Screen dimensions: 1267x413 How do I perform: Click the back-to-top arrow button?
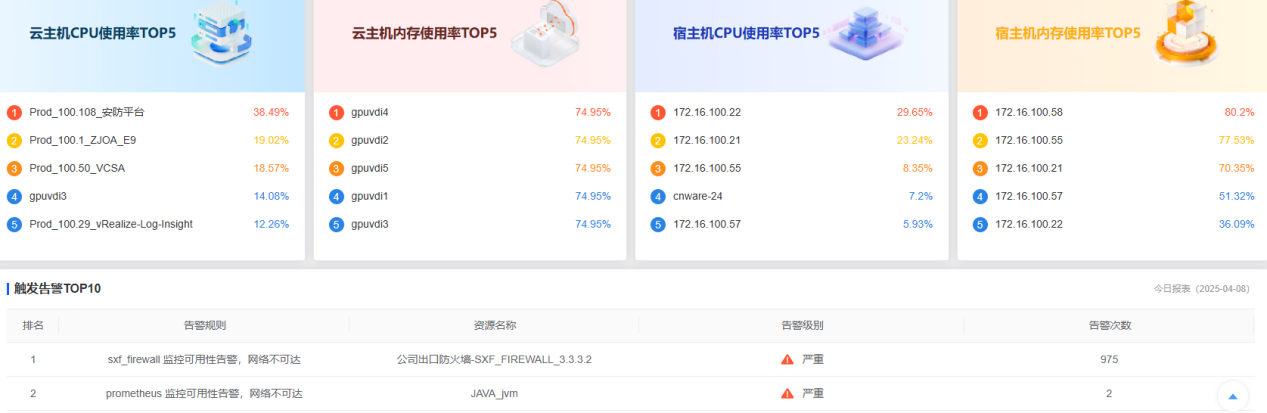click(1232, 396)
